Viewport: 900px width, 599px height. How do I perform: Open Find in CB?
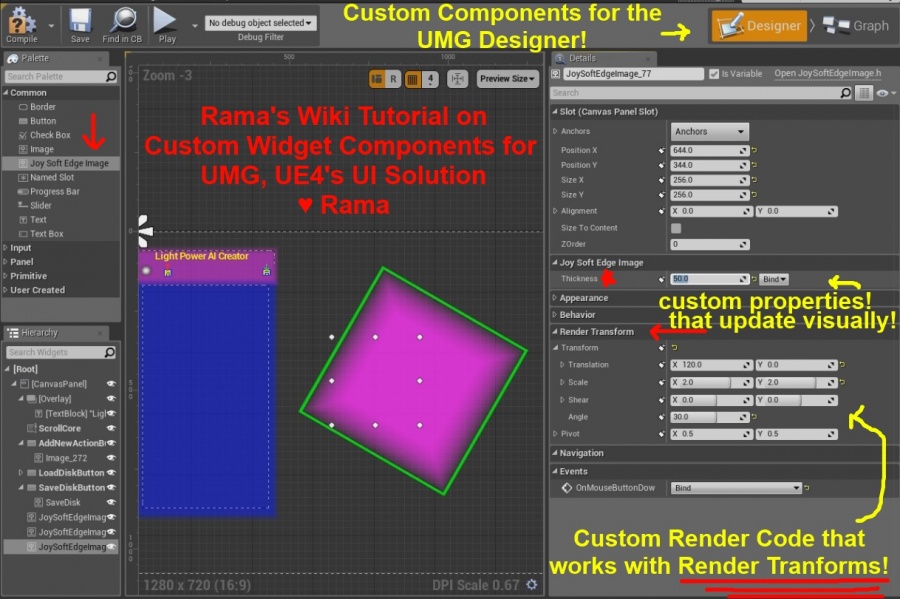tap(122, 26)
